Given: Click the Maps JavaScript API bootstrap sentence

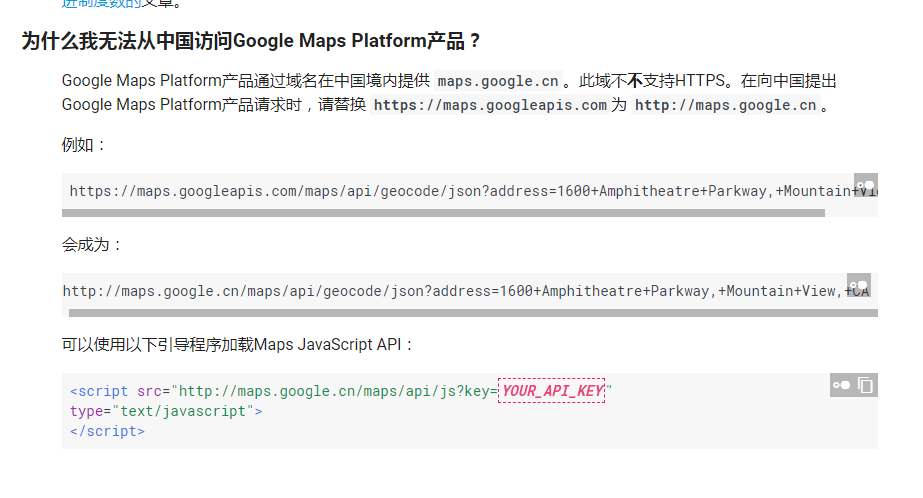Looking at the screenshot, I should coord(238,345).
